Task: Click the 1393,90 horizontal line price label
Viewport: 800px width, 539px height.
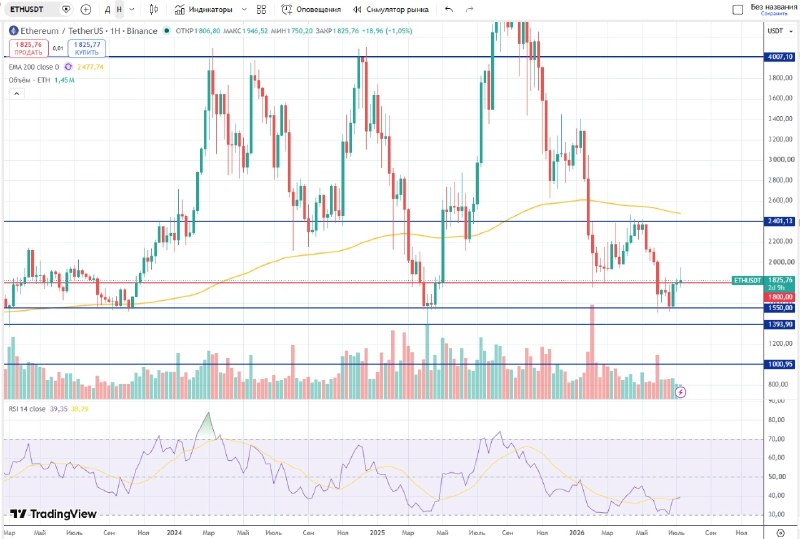Action: (x=780, y=324)
